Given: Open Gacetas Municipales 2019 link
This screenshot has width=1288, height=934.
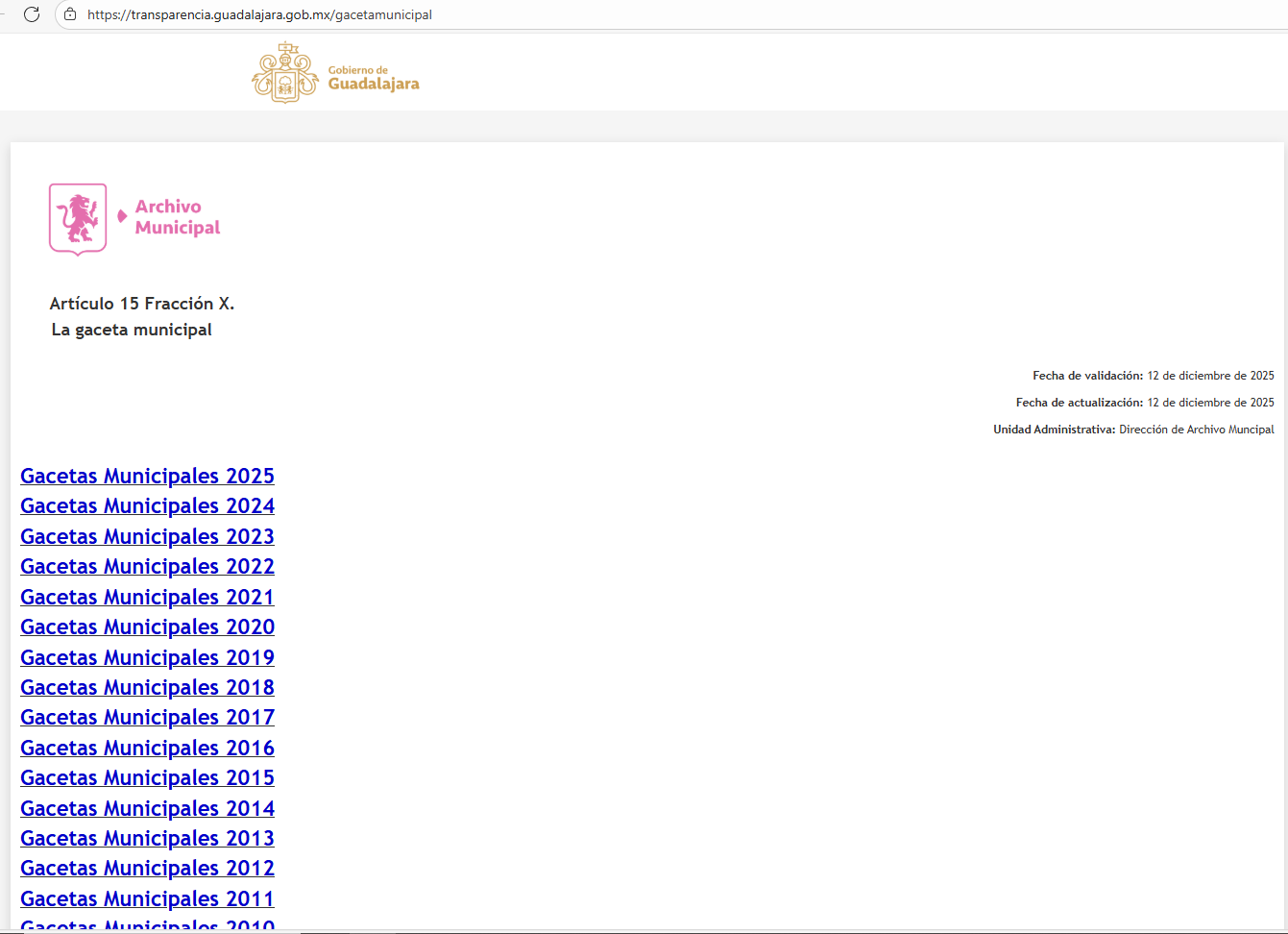Looking at the screenshot, I should [x=147, y=657].
